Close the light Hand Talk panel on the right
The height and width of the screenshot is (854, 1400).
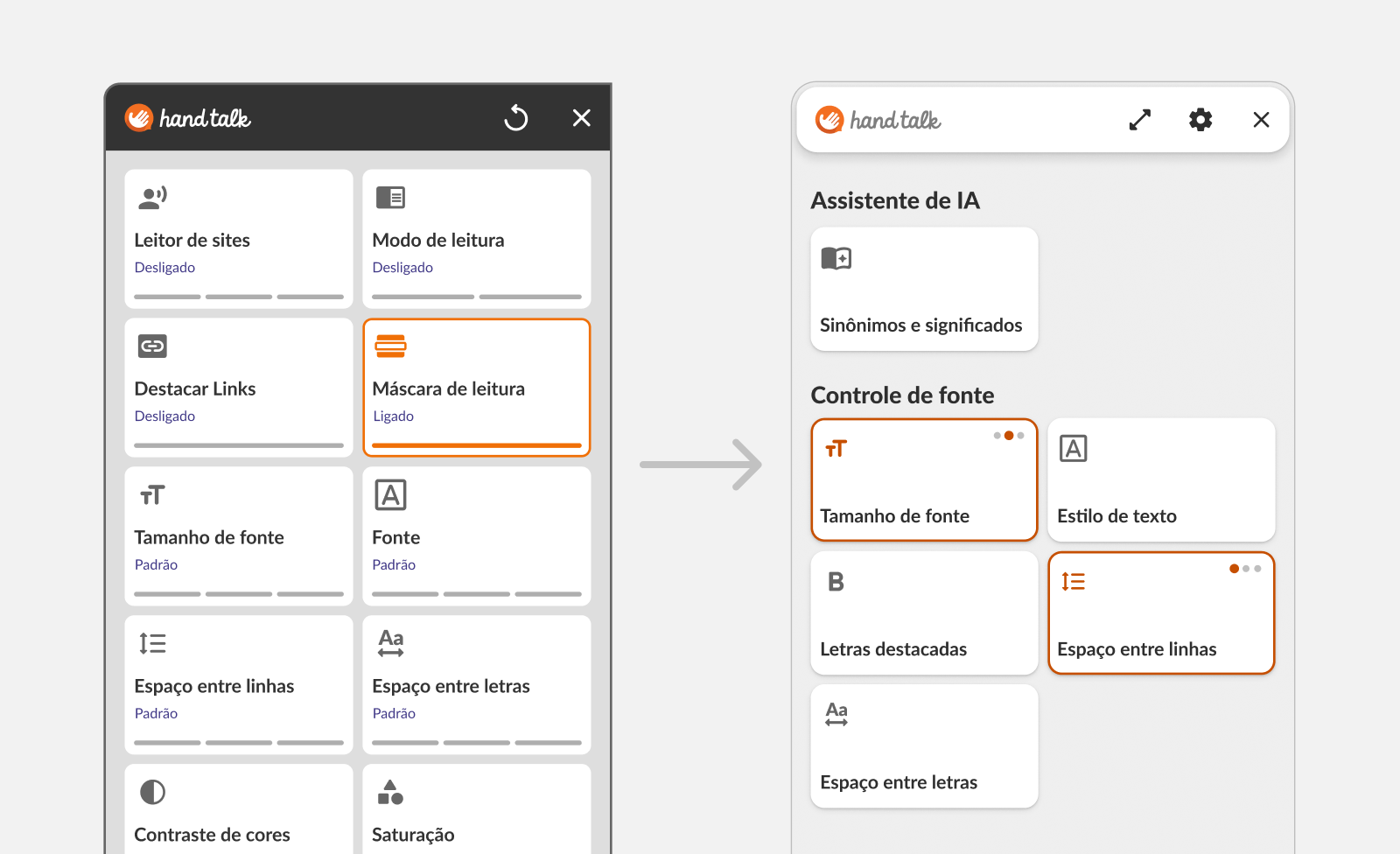coord(1261,120)
